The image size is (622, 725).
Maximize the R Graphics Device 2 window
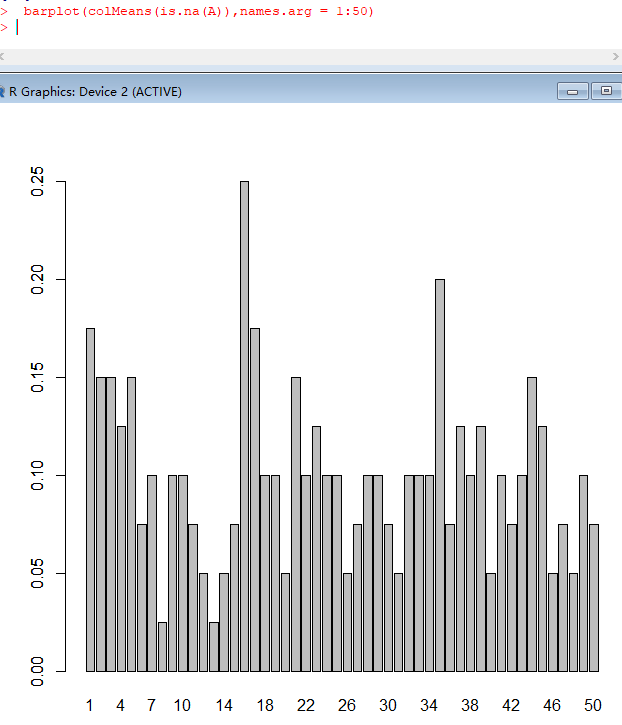pos(606,91)
